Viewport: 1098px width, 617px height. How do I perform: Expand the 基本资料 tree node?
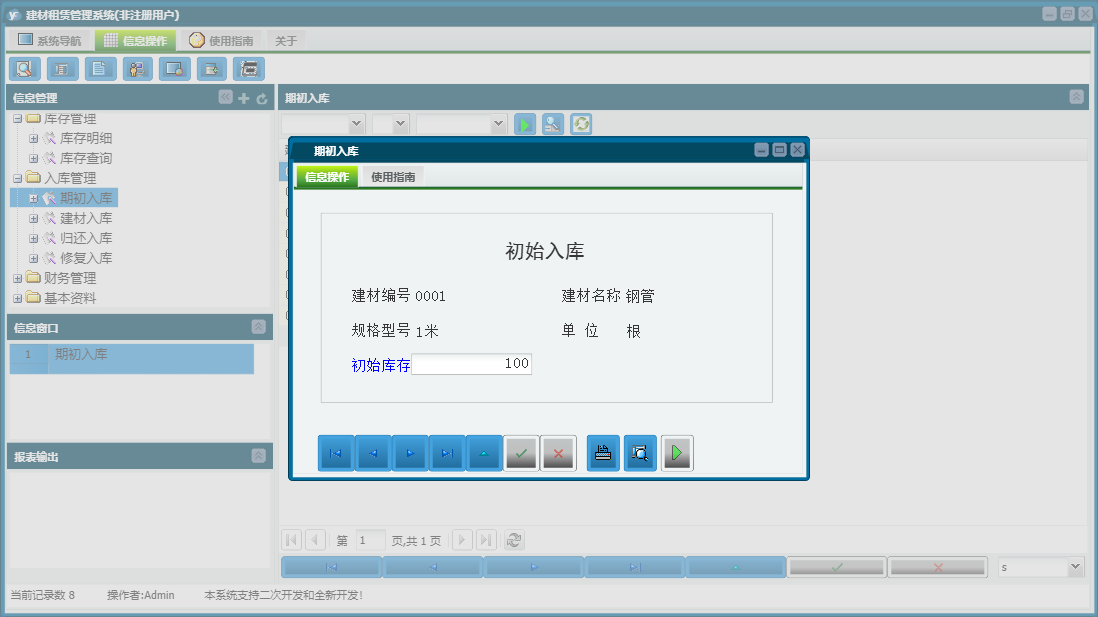click(x=16, y=297)
